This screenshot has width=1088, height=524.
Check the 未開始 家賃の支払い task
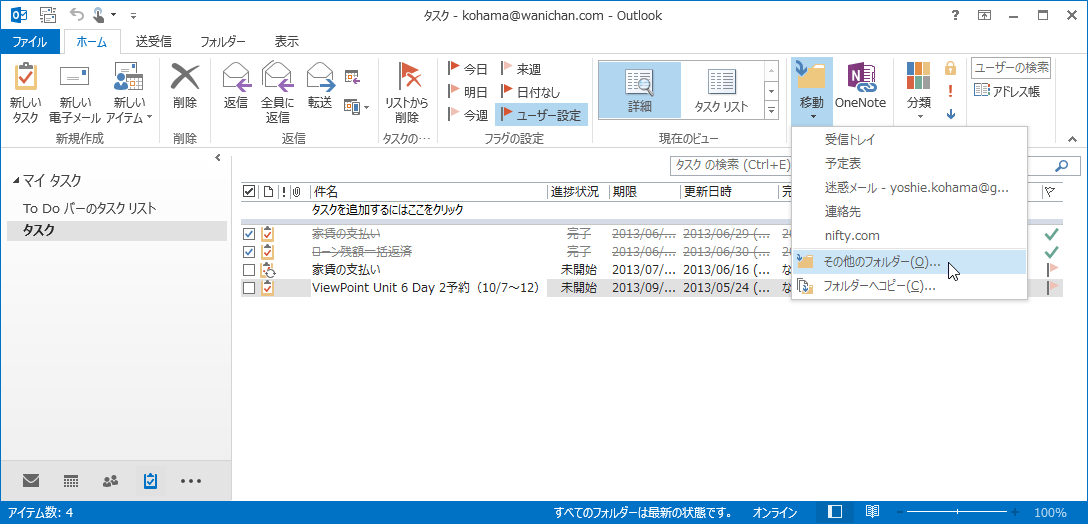click(249, 270)
